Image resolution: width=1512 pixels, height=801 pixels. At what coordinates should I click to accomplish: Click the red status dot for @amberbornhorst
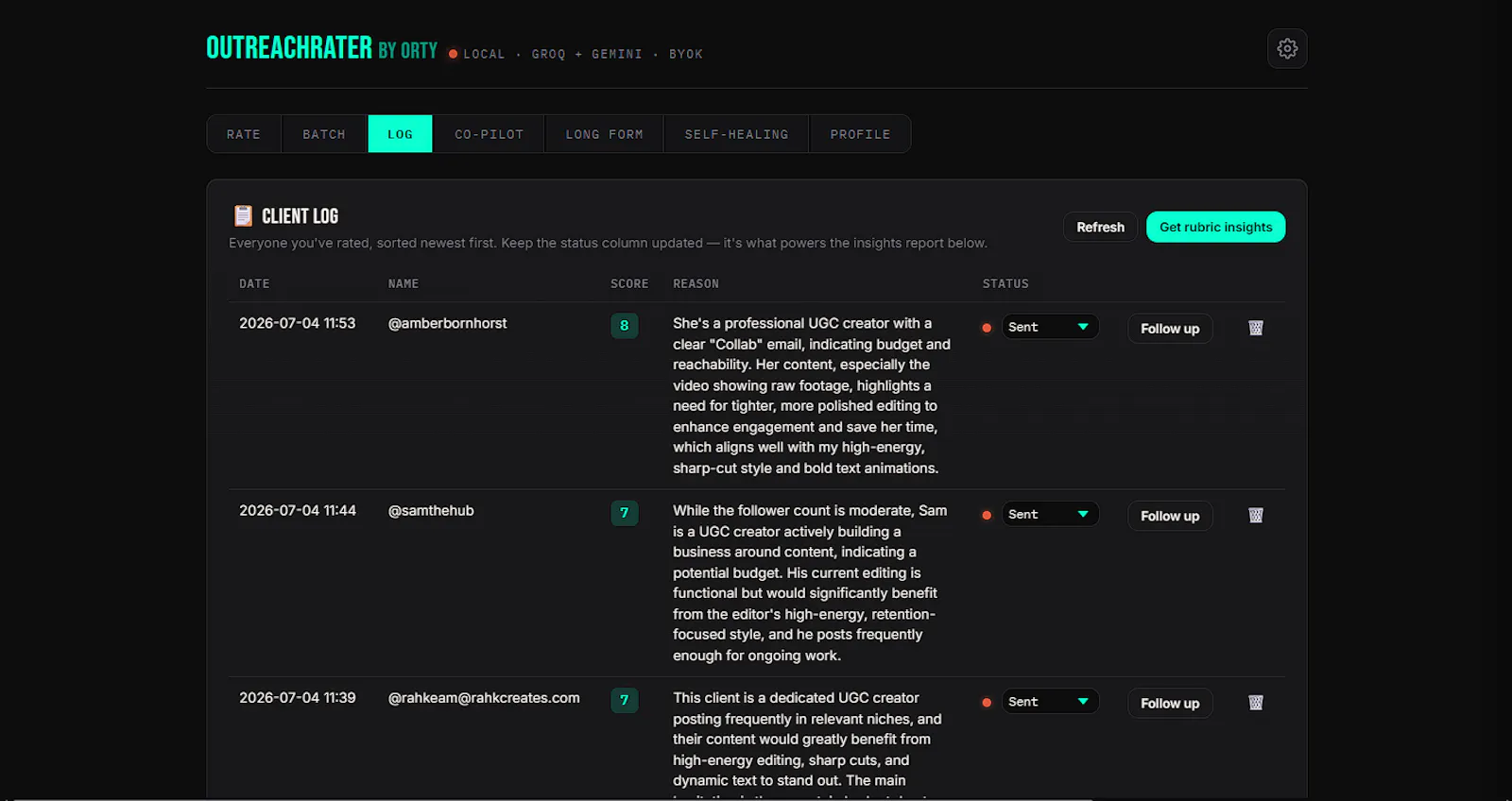pos(987,328)
